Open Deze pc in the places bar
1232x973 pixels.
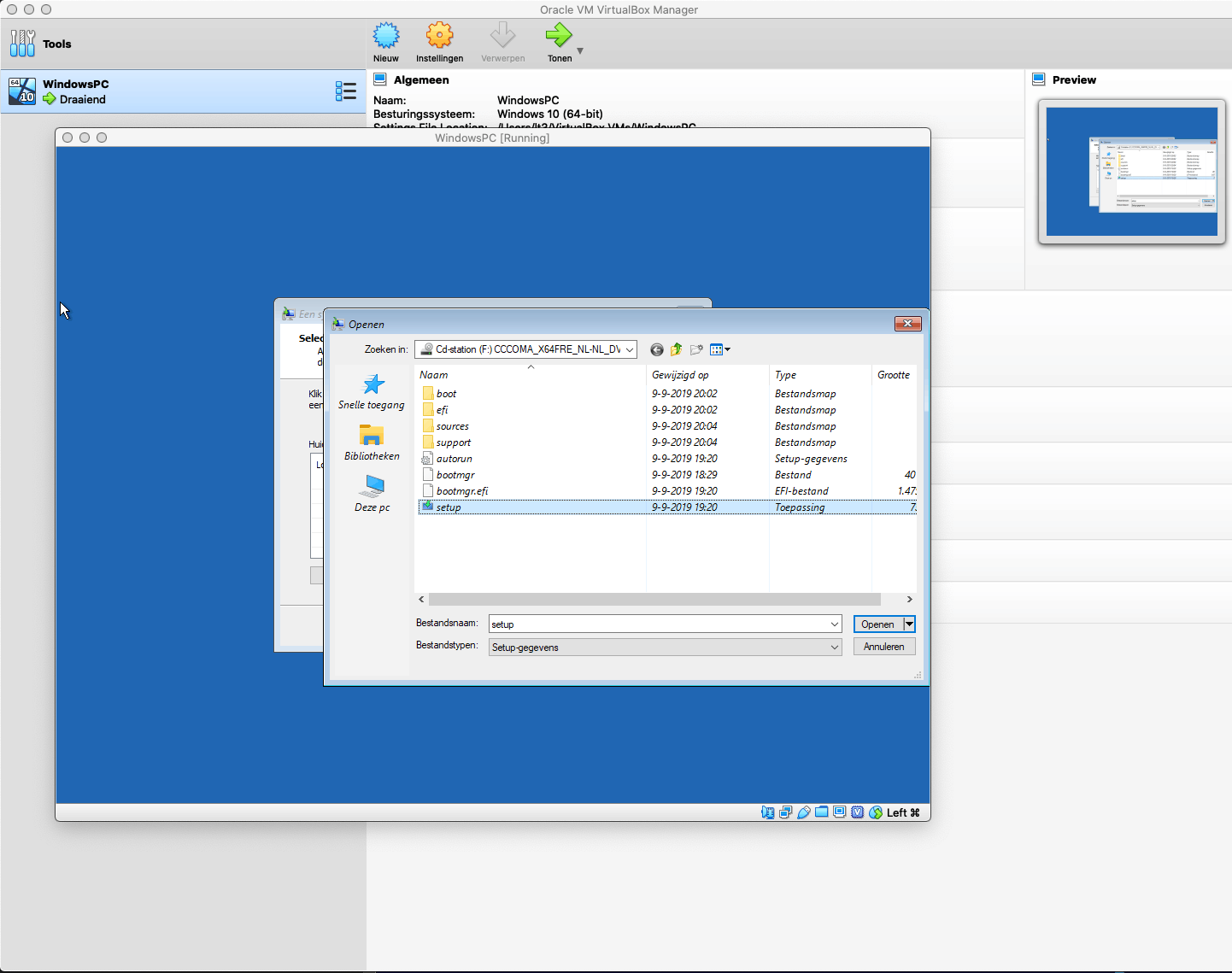pos(373,495)
